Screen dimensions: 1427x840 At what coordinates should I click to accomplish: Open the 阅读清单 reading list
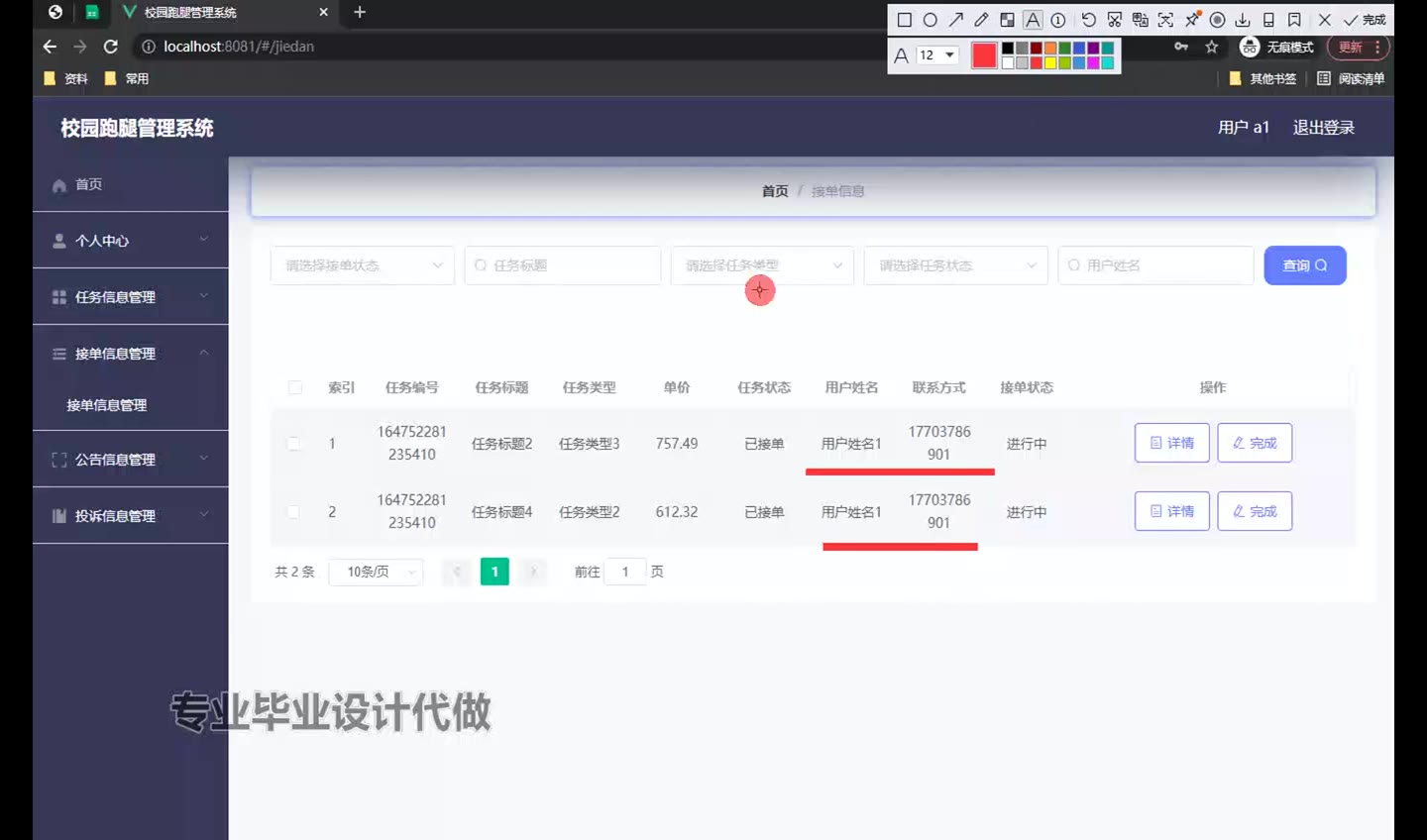click(x=1351, y=78)
